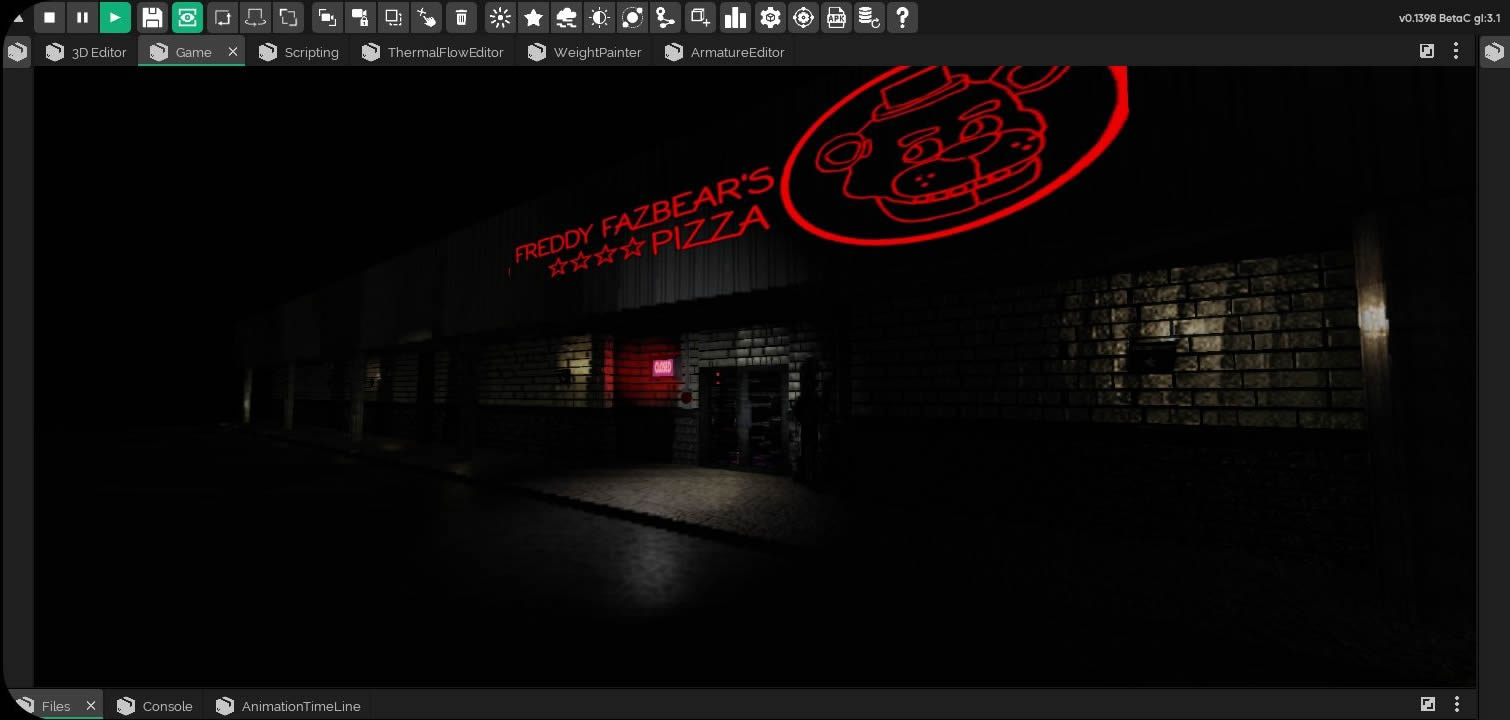Image resolution: width=1510 pixels, height=720 pixels.
Task: Delete selection with the trash icon
Action: point(461,17)
